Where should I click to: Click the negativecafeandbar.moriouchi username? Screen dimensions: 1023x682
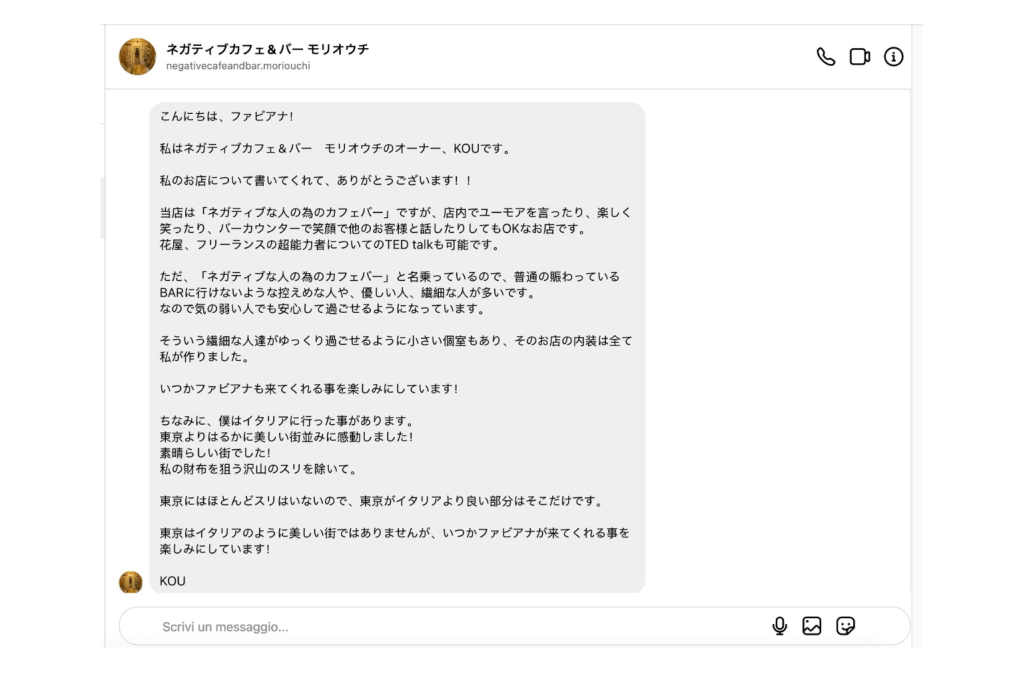(x=238, y=66)
